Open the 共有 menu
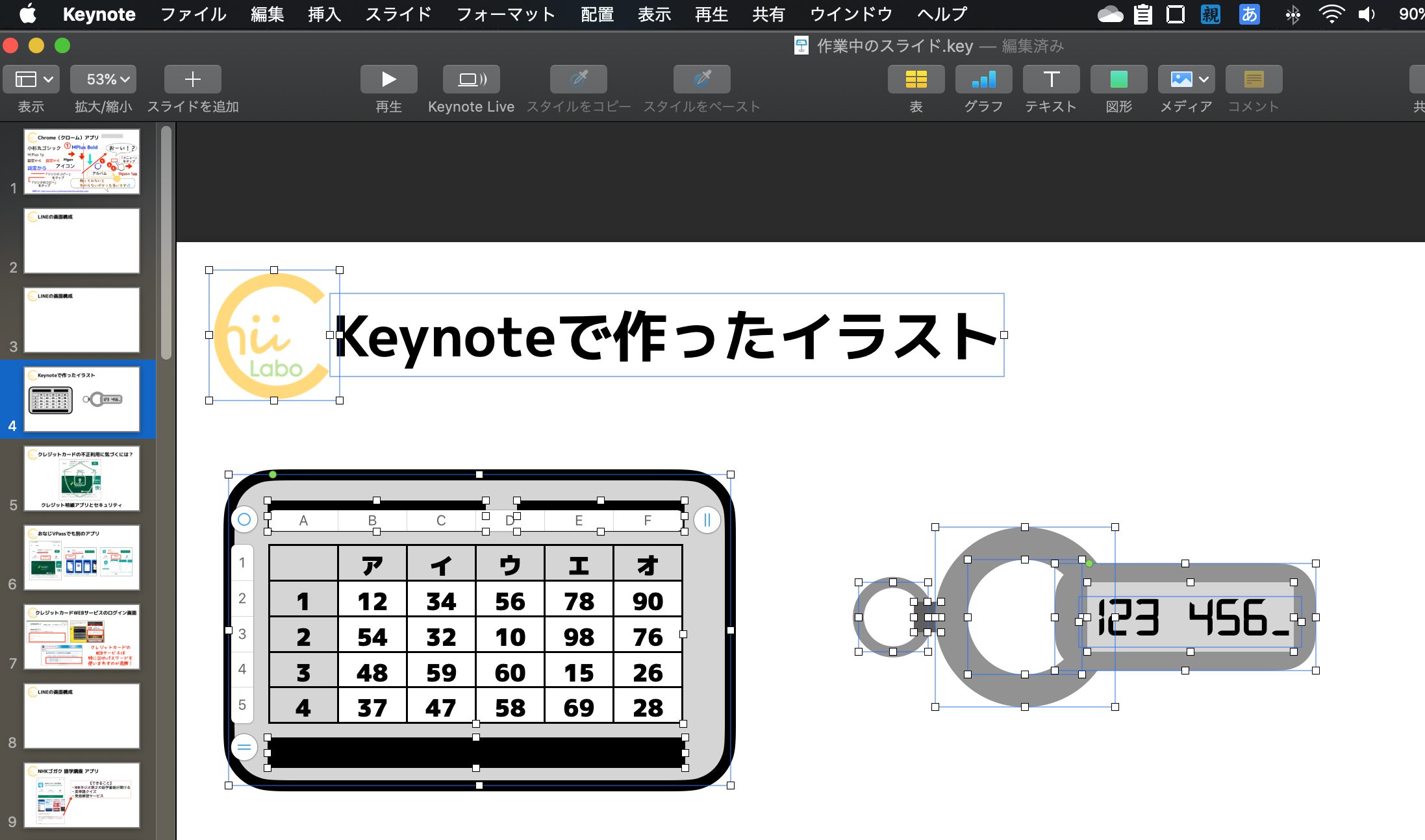 768,14
